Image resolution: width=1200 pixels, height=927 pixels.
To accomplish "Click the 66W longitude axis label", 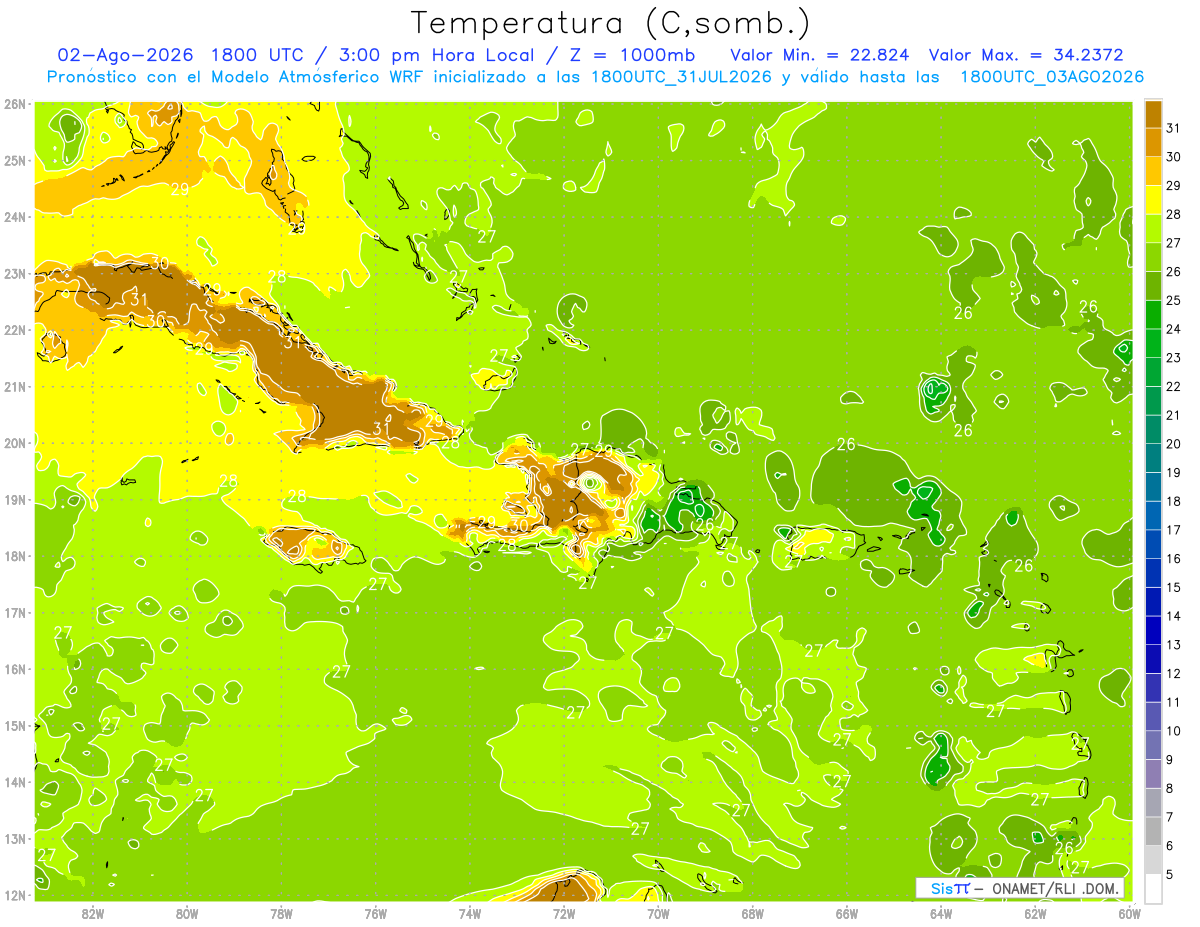I will tap(847, 913).
